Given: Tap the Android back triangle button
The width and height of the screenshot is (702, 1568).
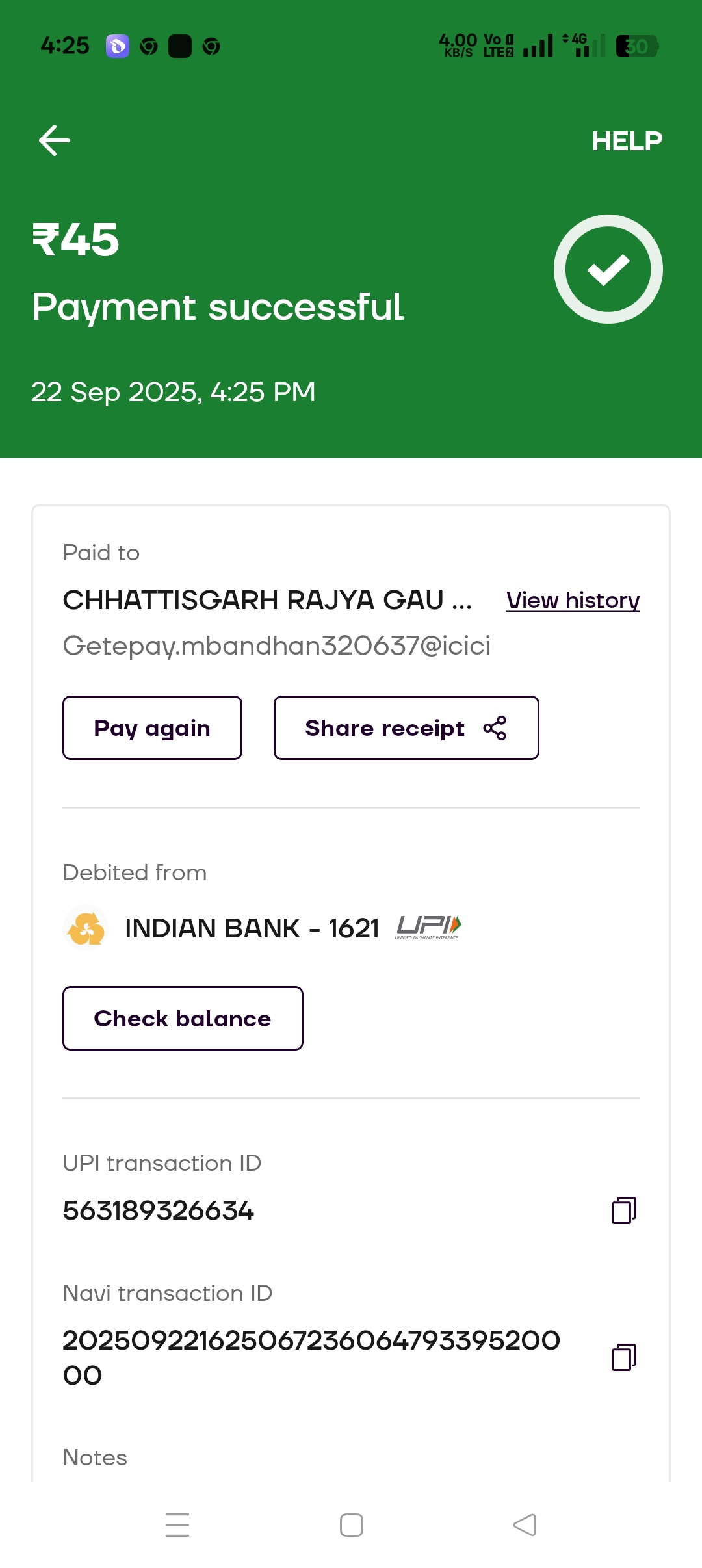Looking at the screenshot, I should 525,1525.
